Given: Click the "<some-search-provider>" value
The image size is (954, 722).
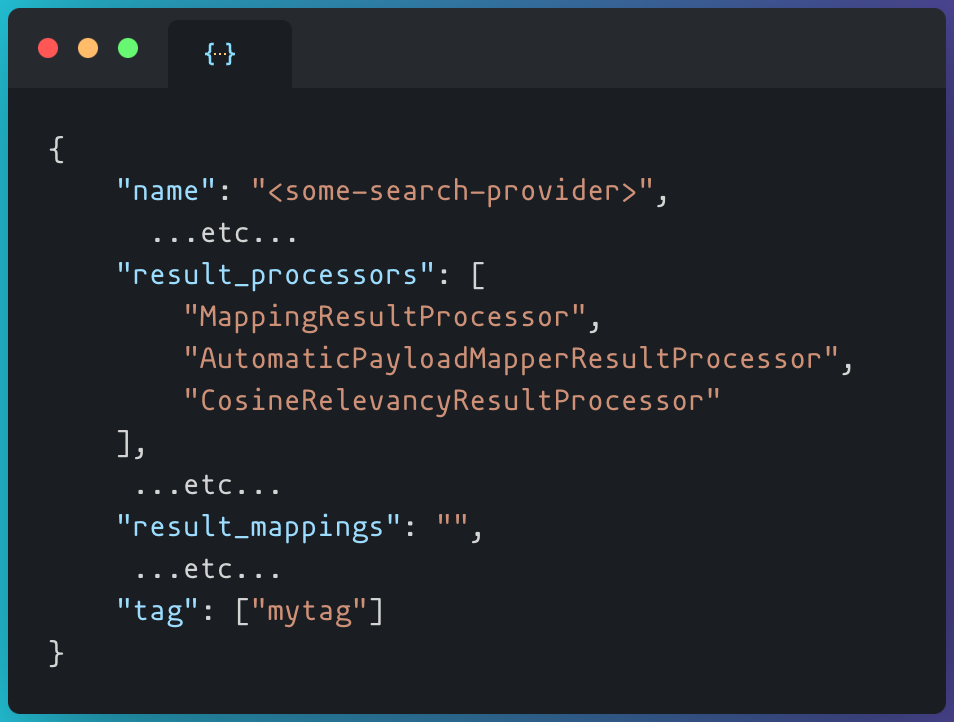Looking at the screenshot, I should [453, 191].
